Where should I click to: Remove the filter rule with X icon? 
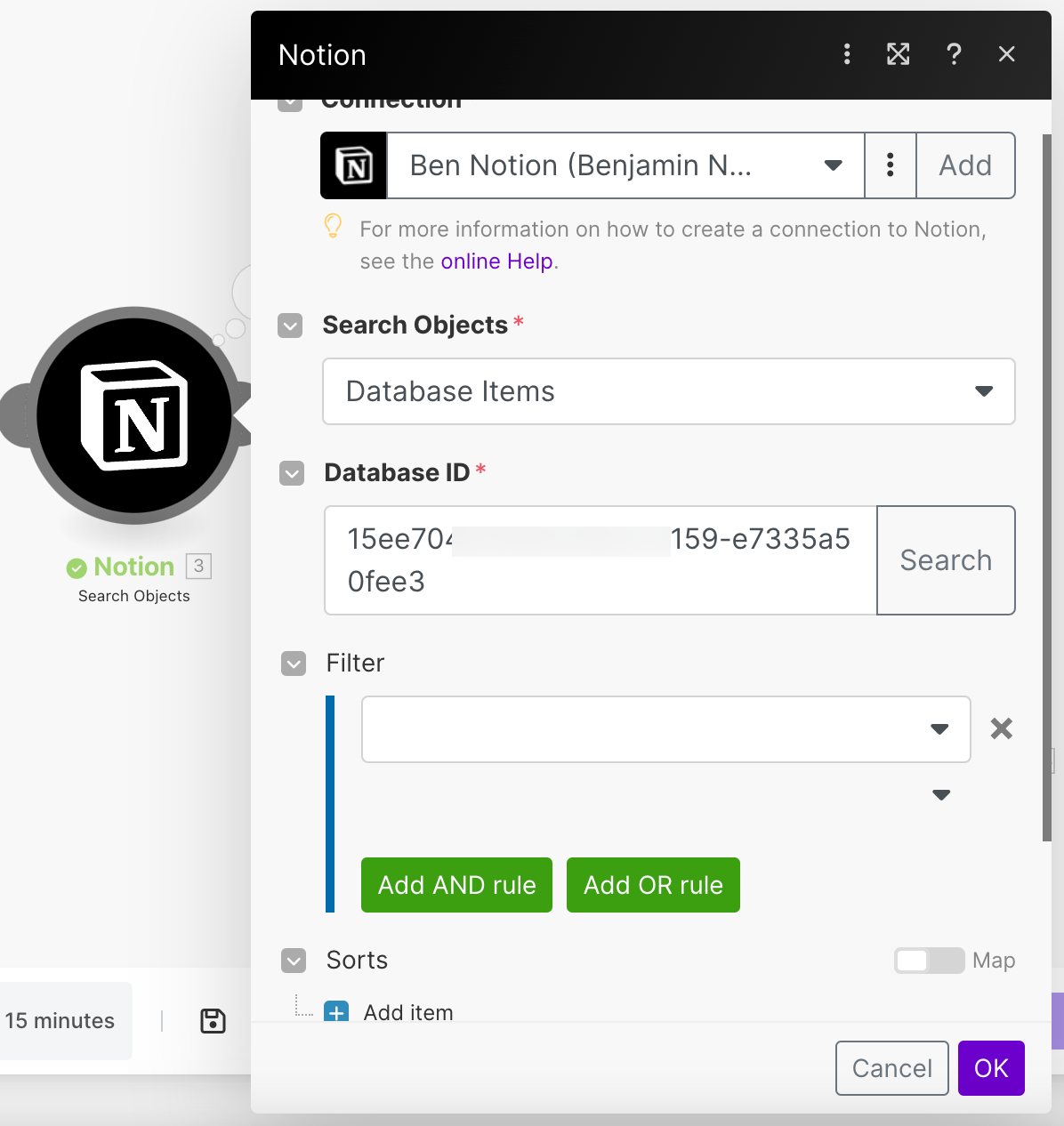[1002, 729]
